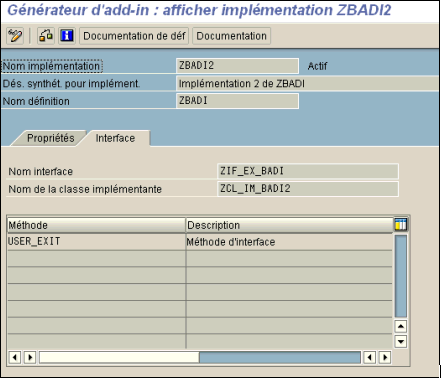Click the Nom définition field ZBADI

pyautogui.click(x=237, y=101)
